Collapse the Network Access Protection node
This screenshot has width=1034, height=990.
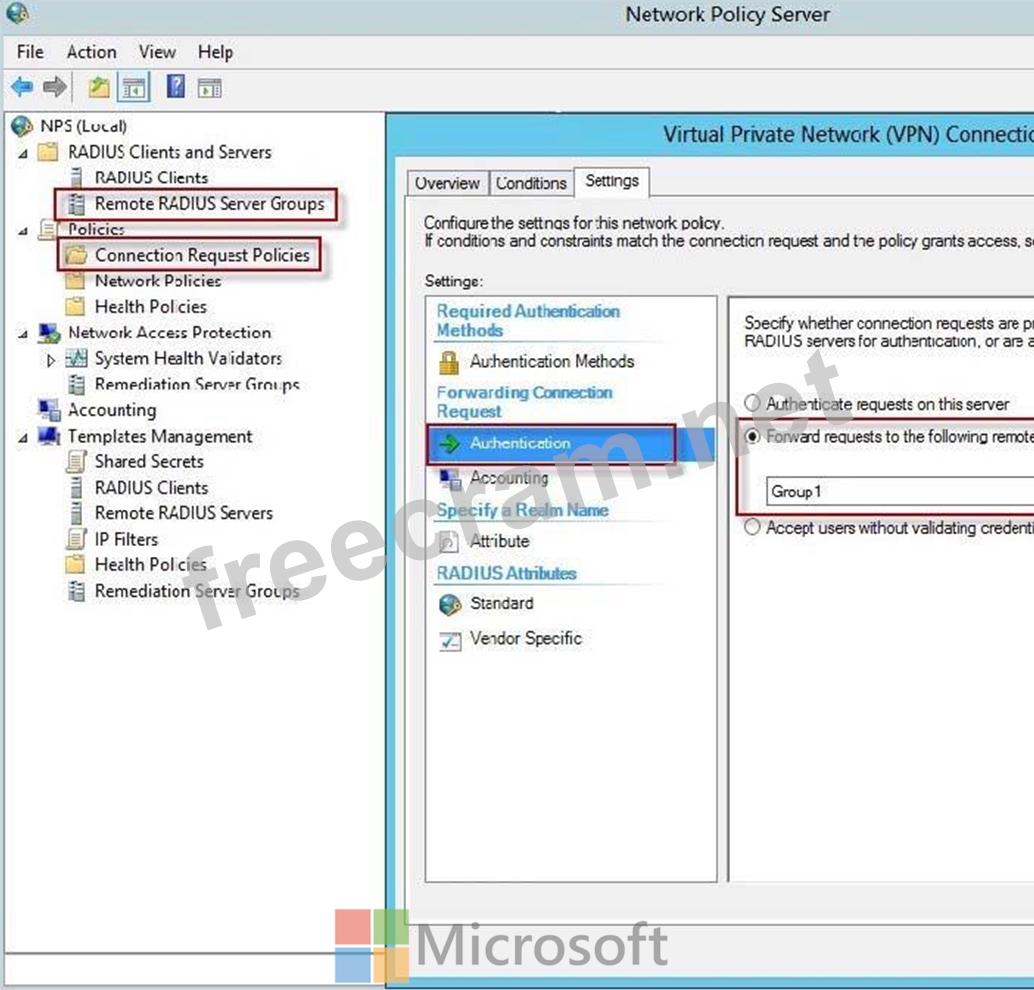pyautogui.click(x=23, y=334)
